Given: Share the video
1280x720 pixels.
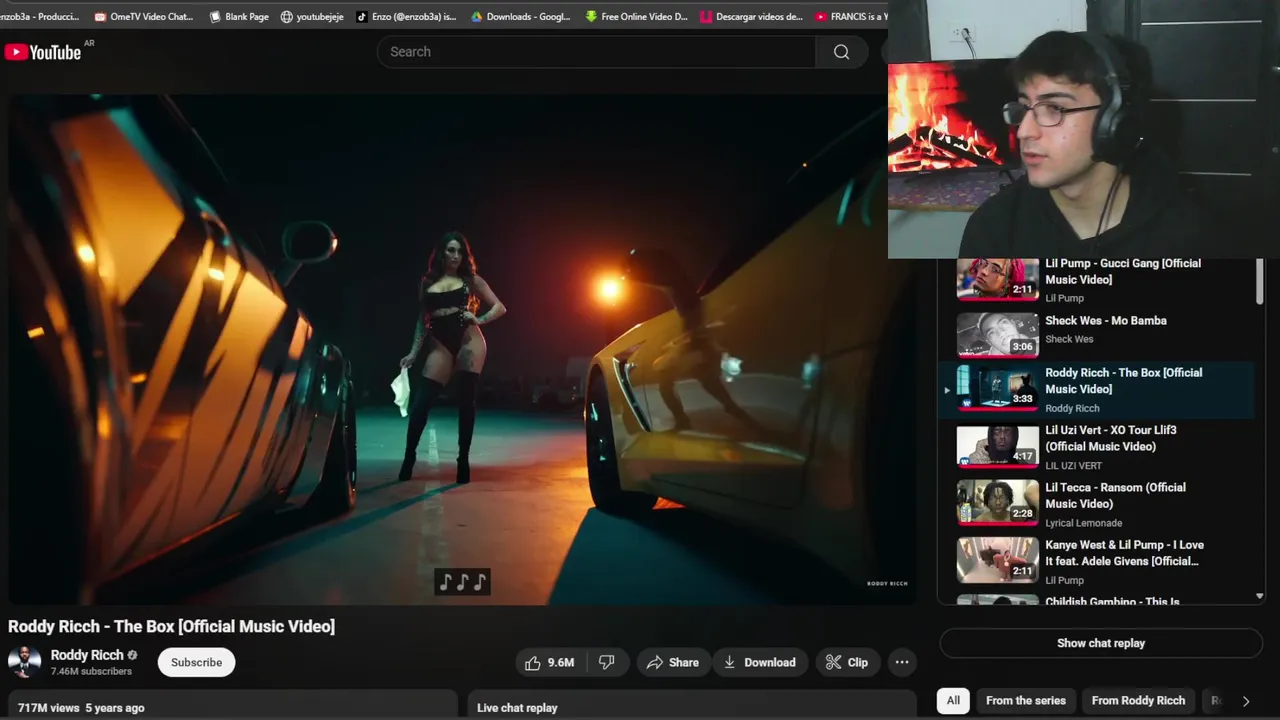Looking at the screenshot, I should [673, 662].
